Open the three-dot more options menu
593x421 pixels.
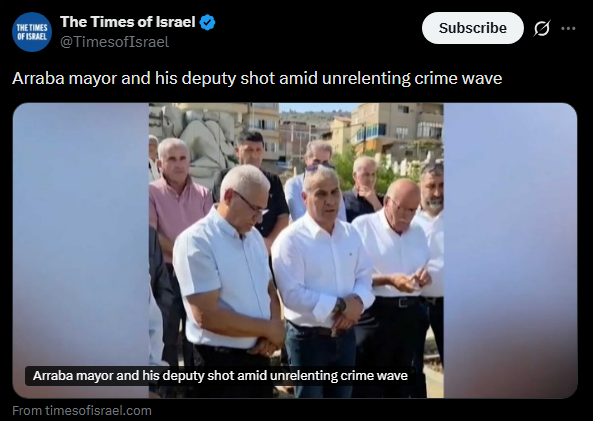pyautogui.click(x=568, y=28)
